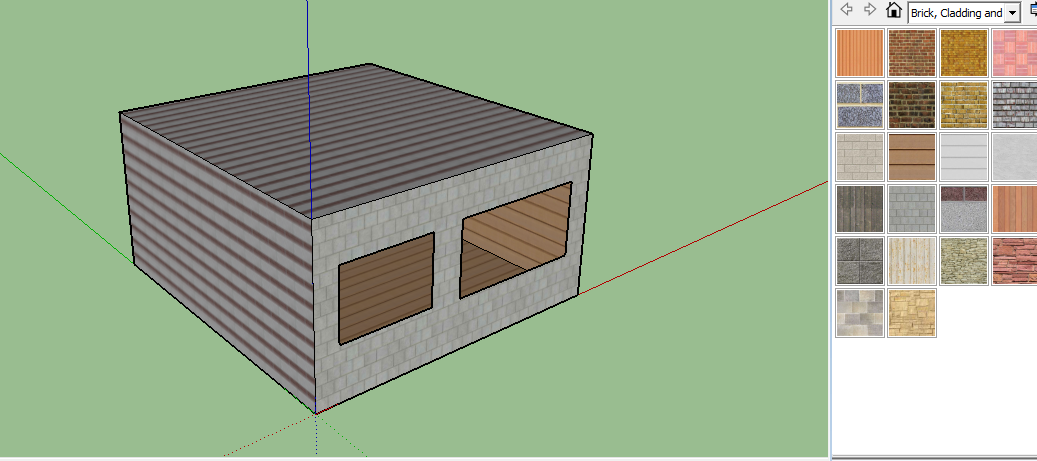The width and height of the screenshot is (1037, 461).
Task: Pick the blue-grey stone with yellow mortar swatch
Action: point(860,105)
